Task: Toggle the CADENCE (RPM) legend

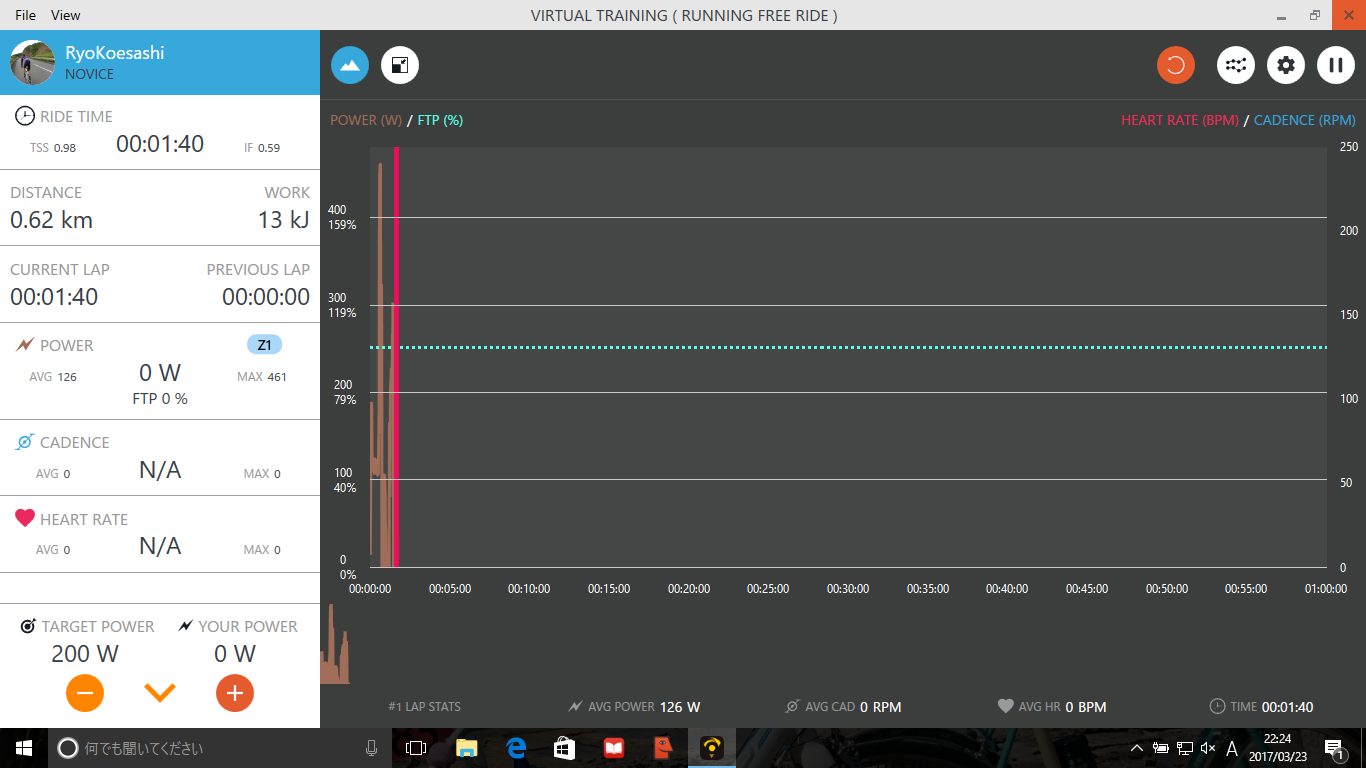Action: click(x=1305, y=120)
